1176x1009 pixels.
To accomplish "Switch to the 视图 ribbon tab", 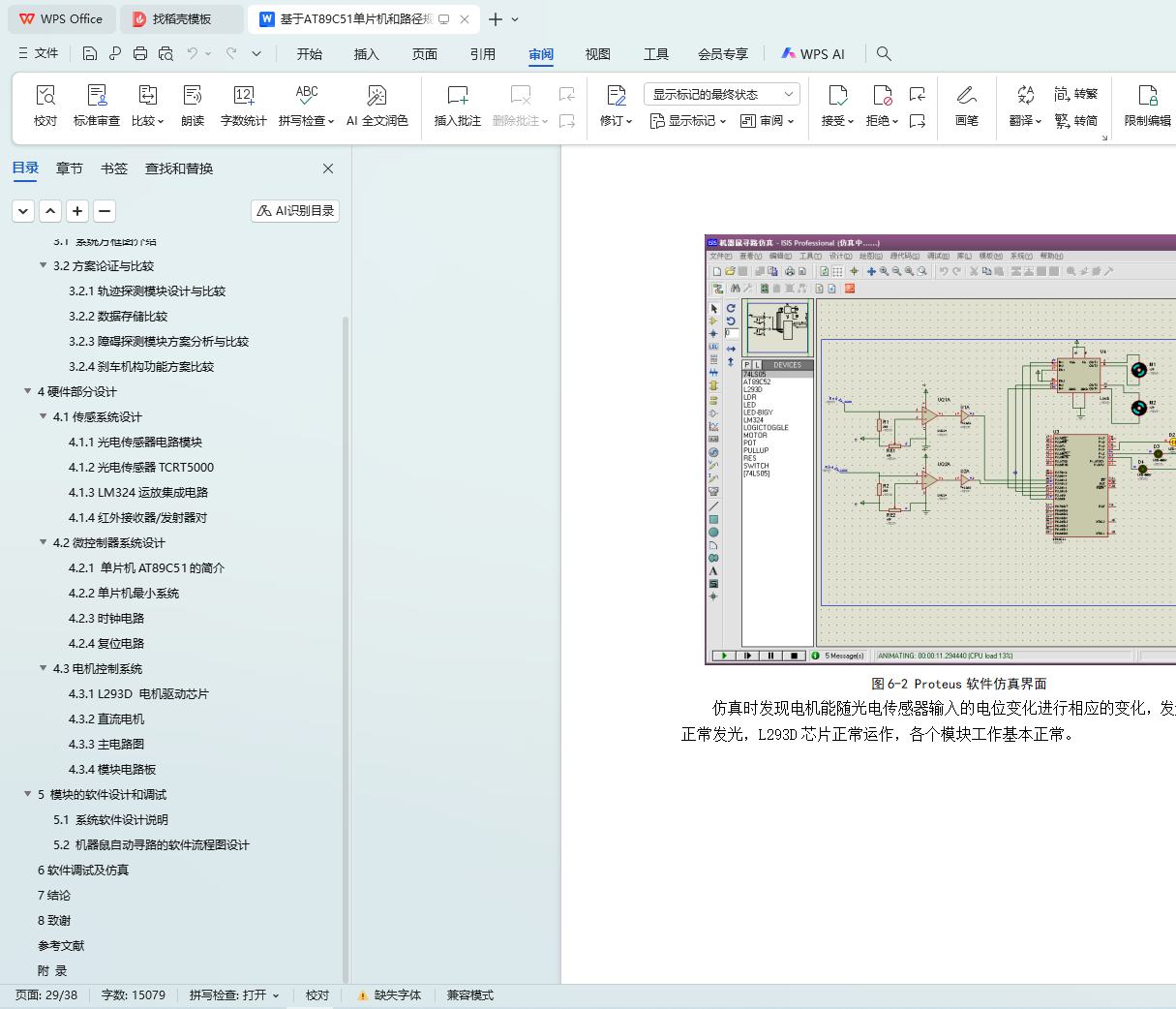I will [598, 54].
